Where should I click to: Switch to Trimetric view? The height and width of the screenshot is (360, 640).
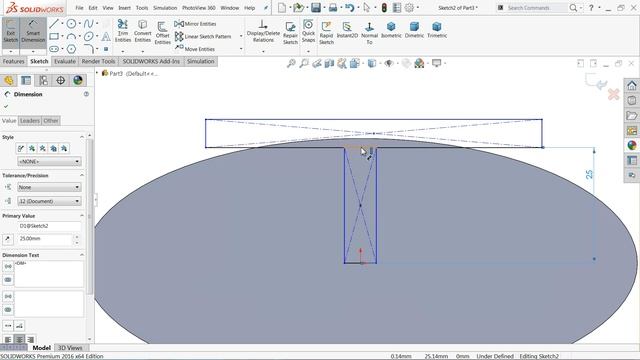tap(437, 31)
